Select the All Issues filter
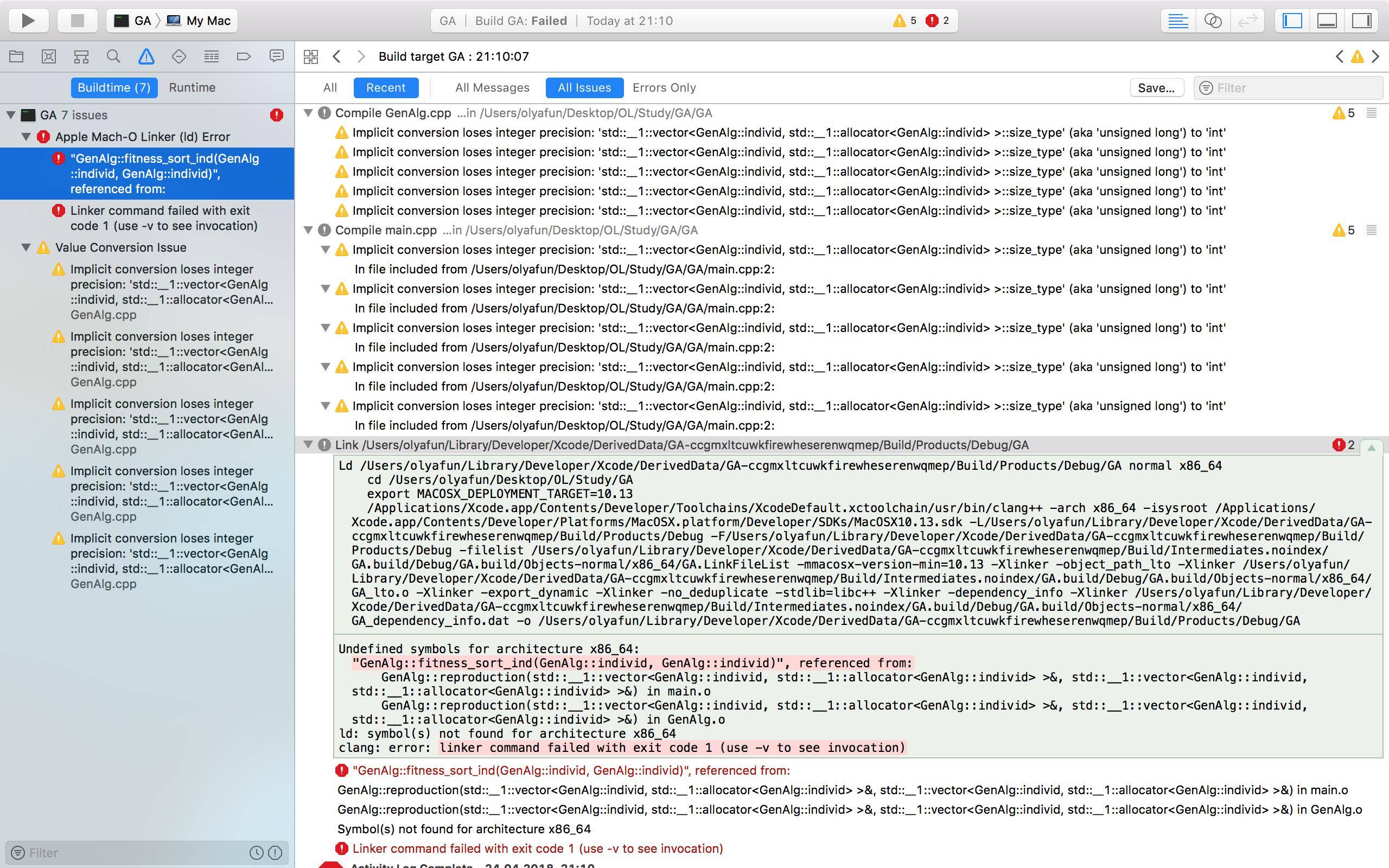1389x868 pixels. coord(584,87)
